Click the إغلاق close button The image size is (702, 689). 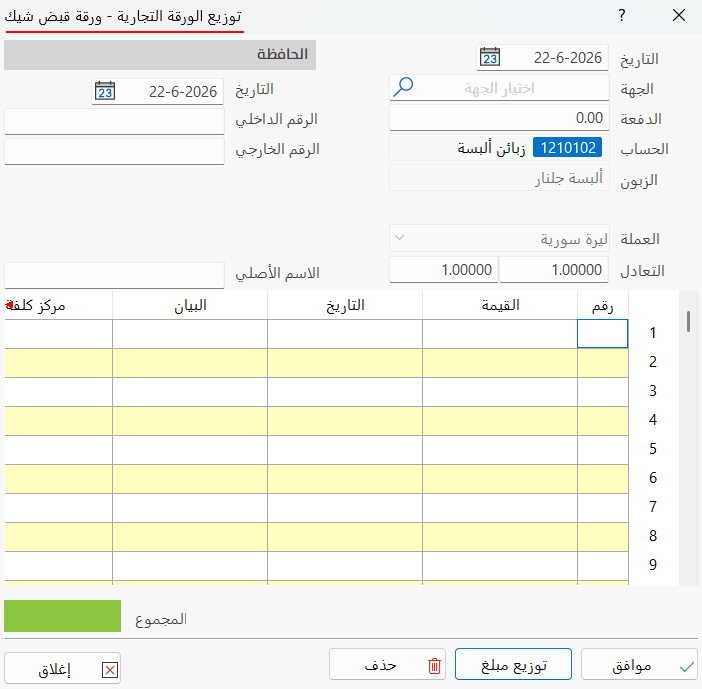click(62, 668)
